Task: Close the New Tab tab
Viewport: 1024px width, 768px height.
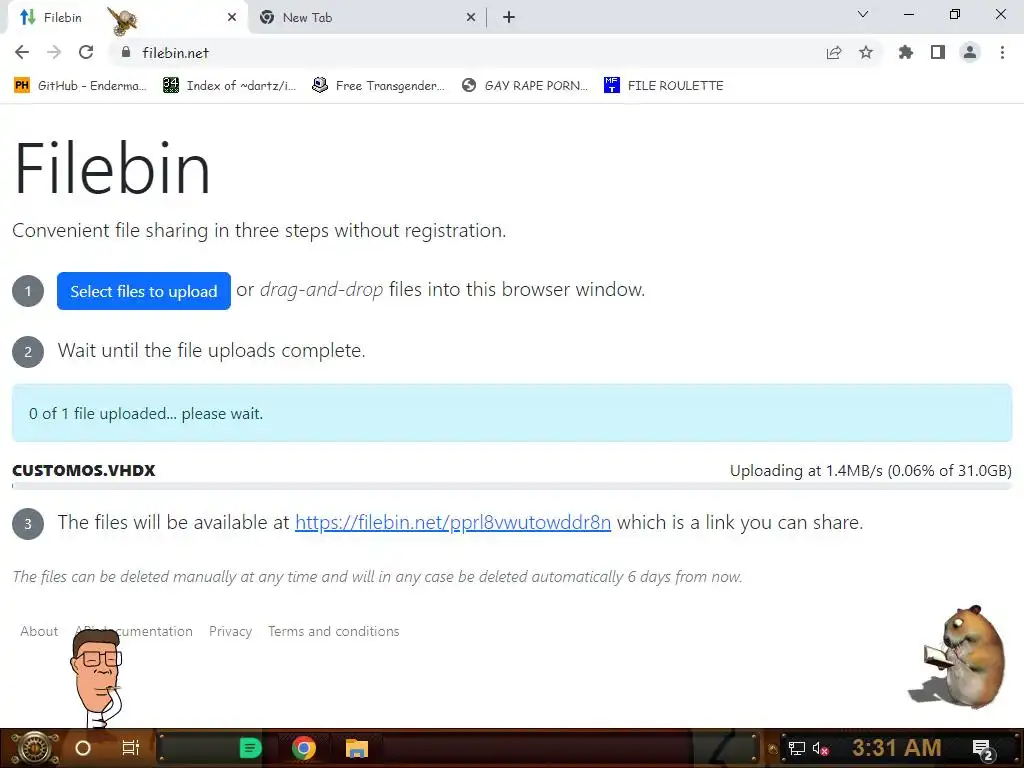Action: [471, 18]
